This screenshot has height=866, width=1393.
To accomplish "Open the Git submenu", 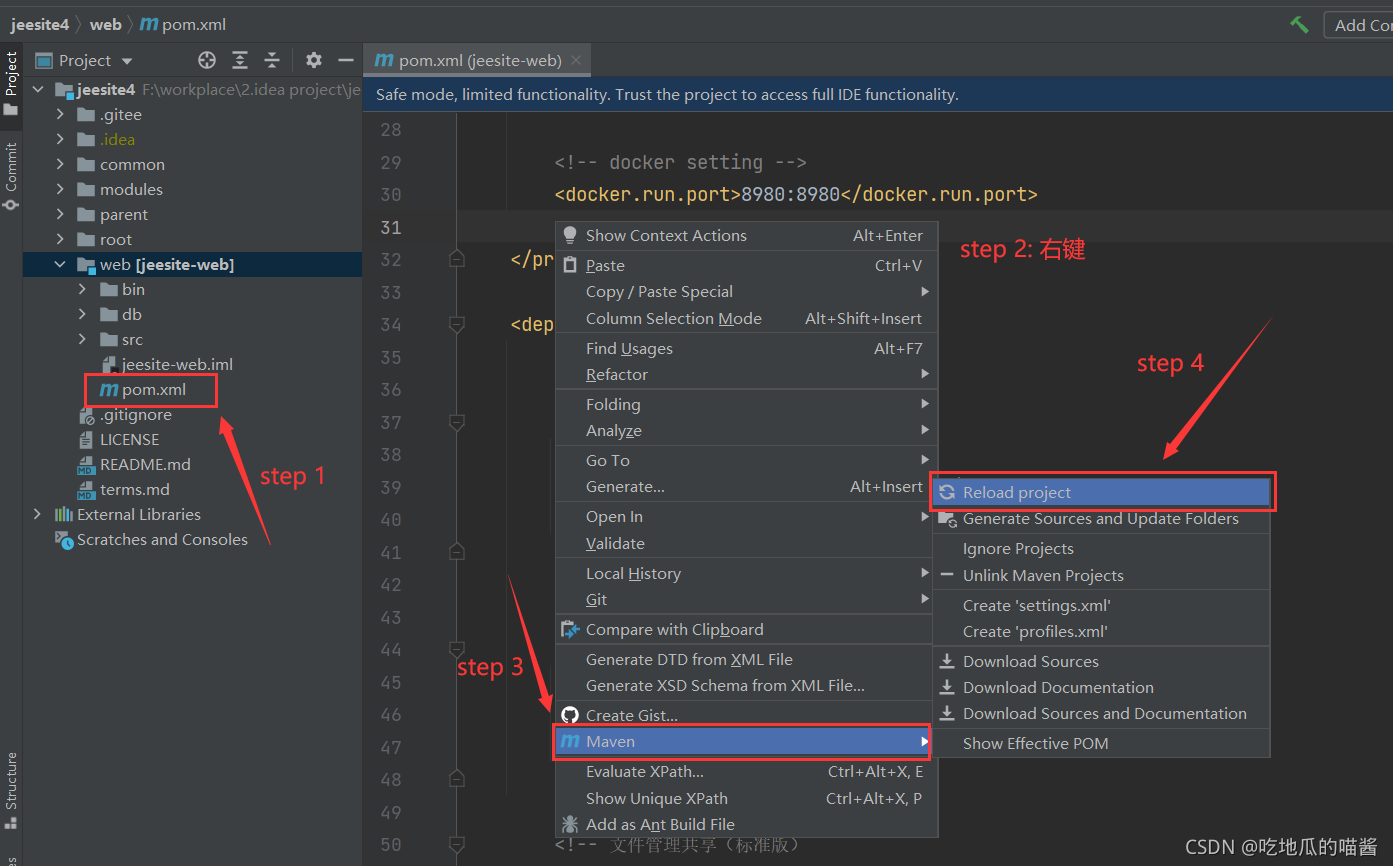I will pos(746,599).
